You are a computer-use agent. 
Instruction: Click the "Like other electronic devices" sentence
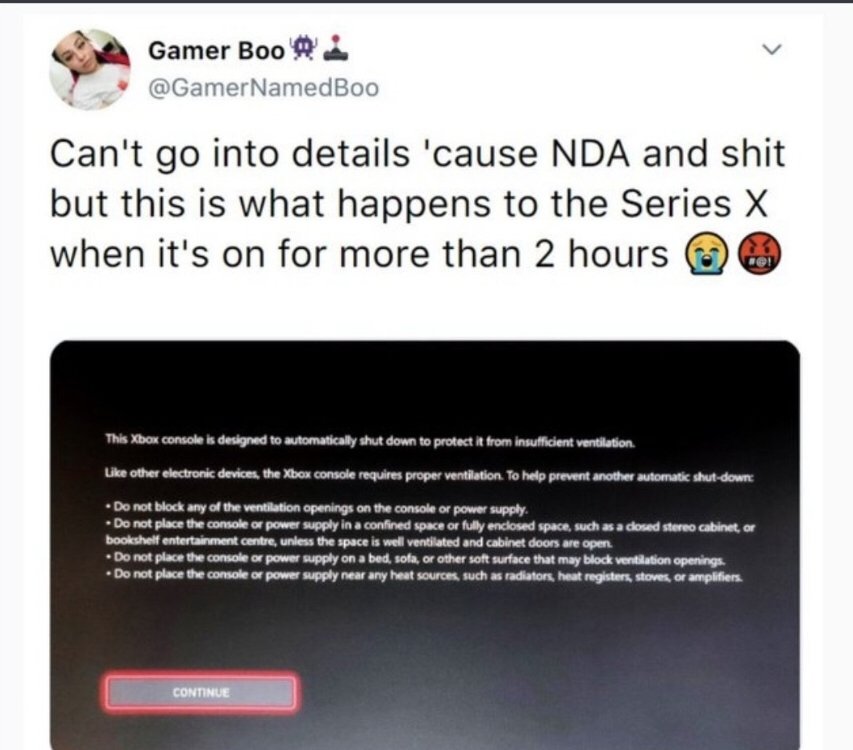(429, 475)
